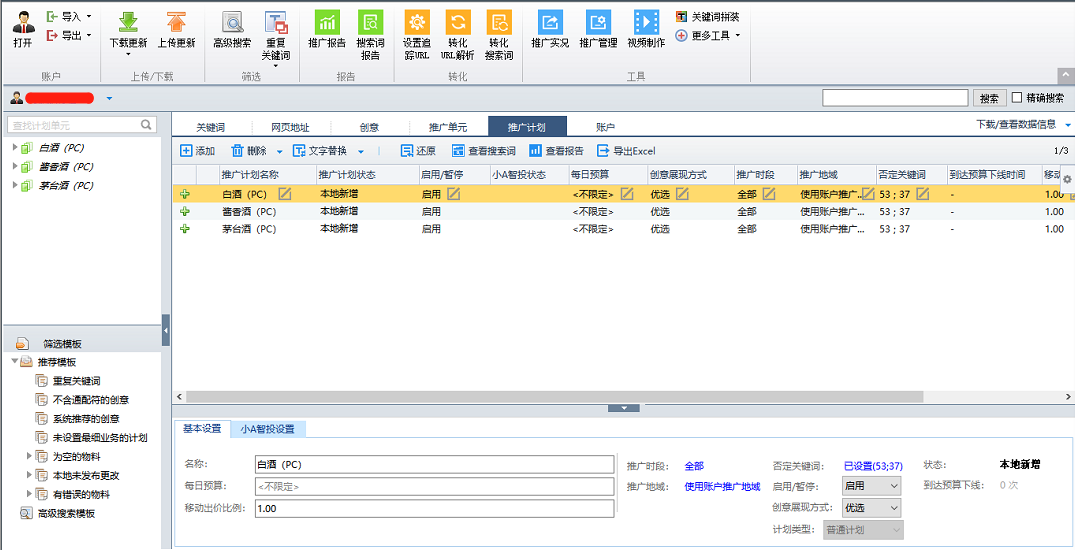Enable the 精确搜索 checkbox
1075x550 pixels.
(x=1017, y=98)
